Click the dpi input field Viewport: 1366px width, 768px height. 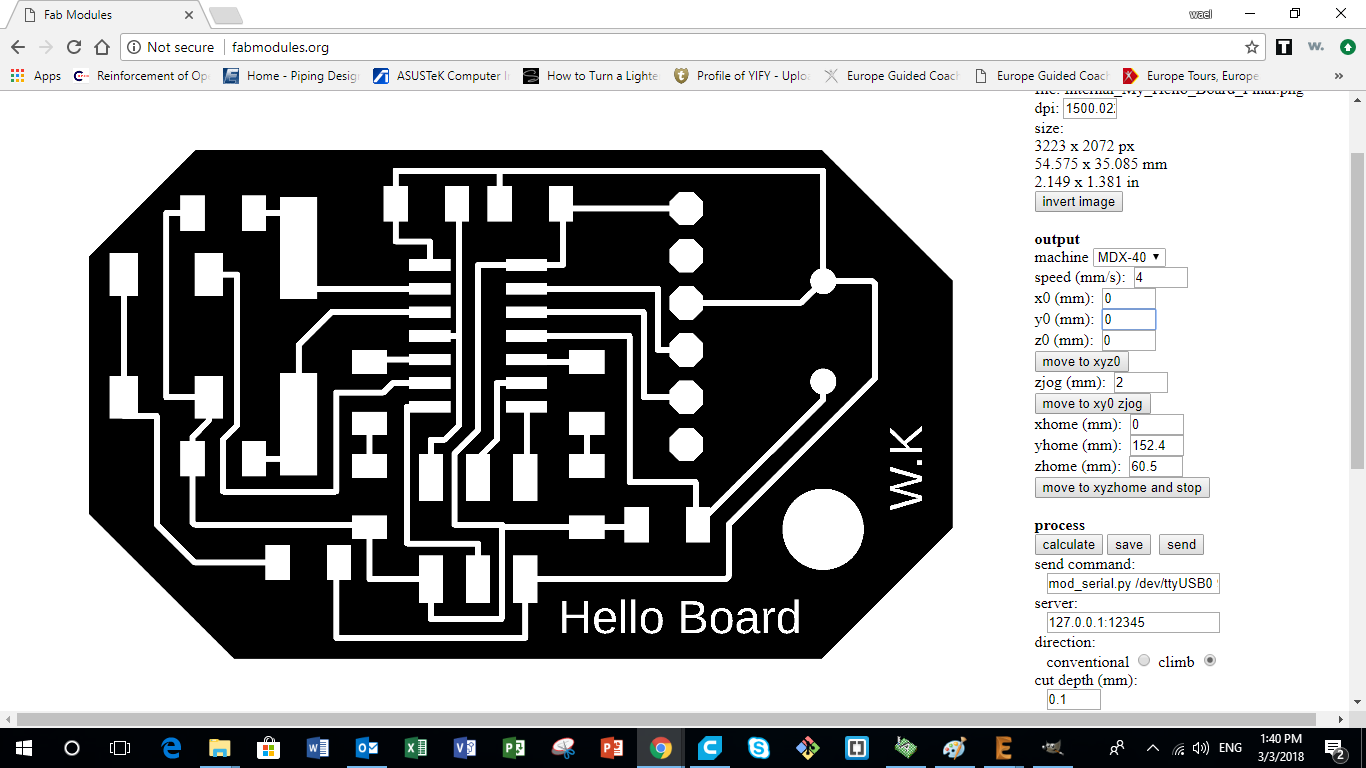pos(1089,108)
